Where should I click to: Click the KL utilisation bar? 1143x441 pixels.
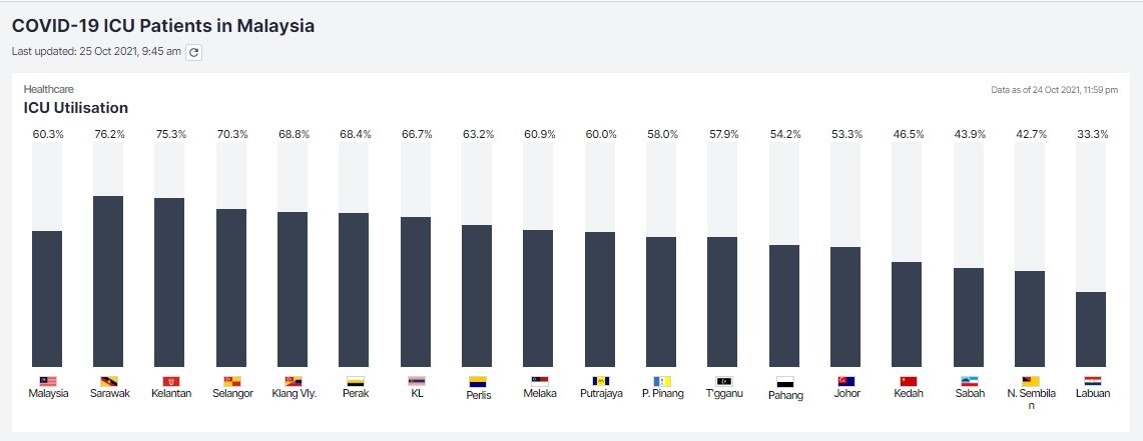416,292
